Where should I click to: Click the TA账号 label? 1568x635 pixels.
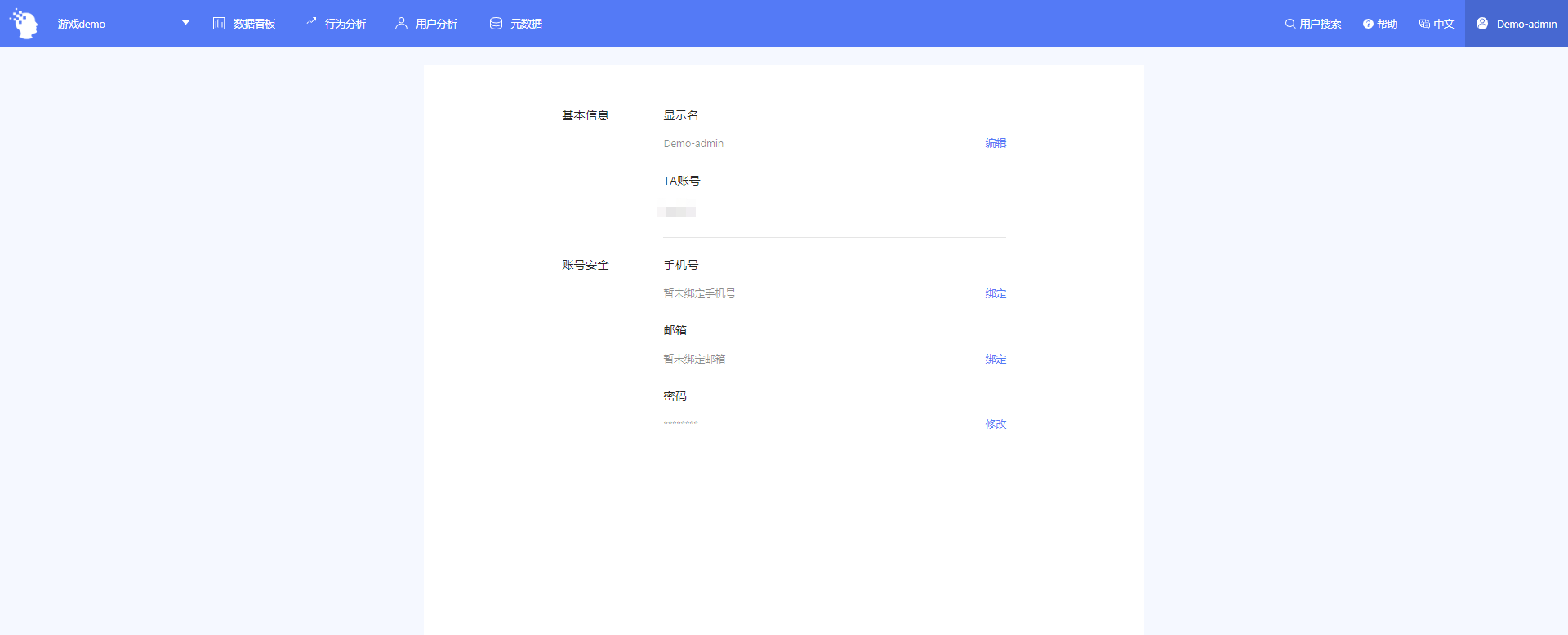click(682, 181)
